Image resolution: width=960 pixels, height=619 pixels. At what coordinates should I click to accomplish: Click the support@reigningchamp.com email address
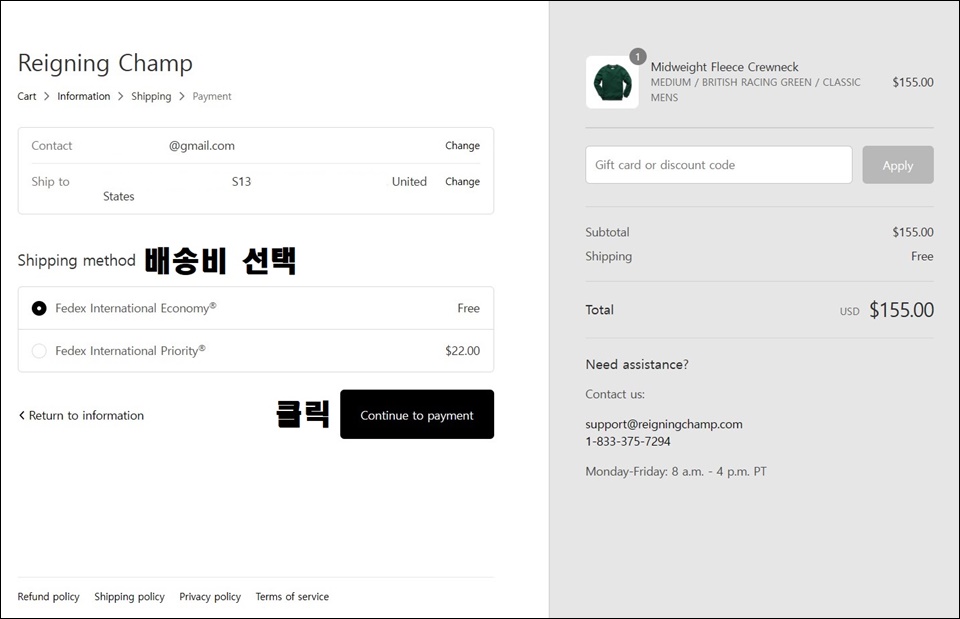664,424
